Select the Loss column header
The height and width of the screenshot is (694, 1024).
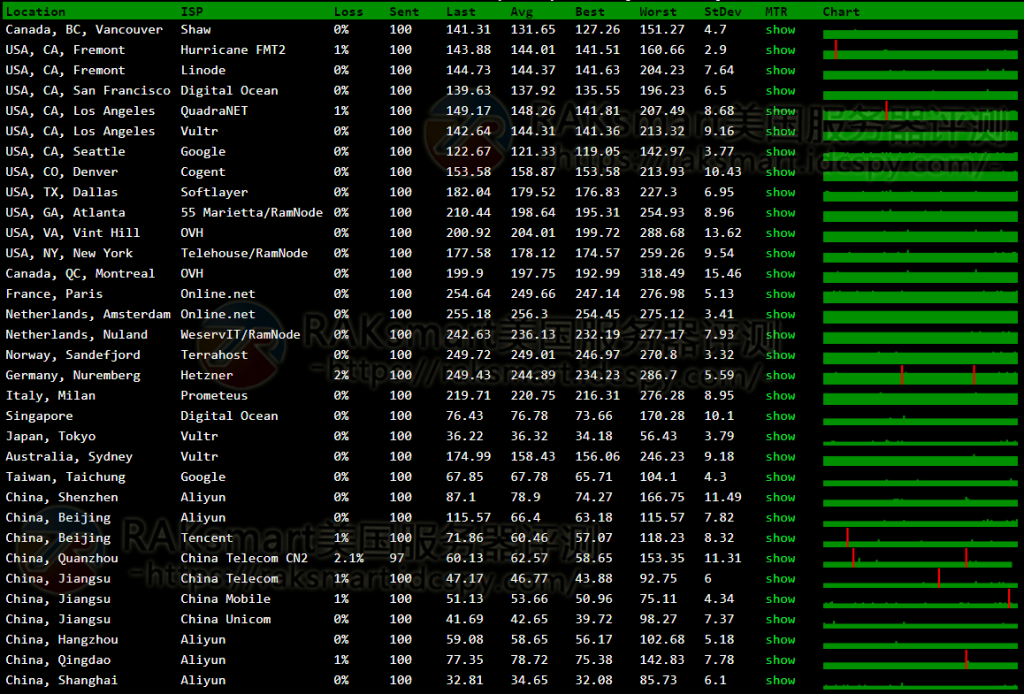point(348,12)
